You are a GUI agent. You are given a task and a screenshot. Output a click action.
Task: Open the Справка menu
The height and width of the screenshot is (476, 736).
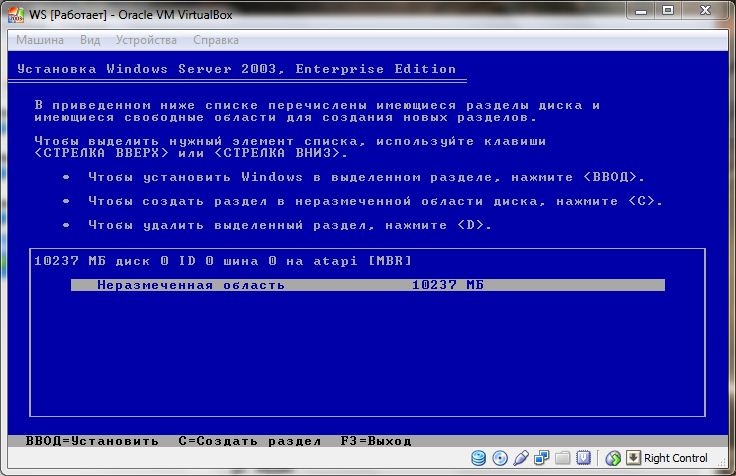tap(215, 40)
